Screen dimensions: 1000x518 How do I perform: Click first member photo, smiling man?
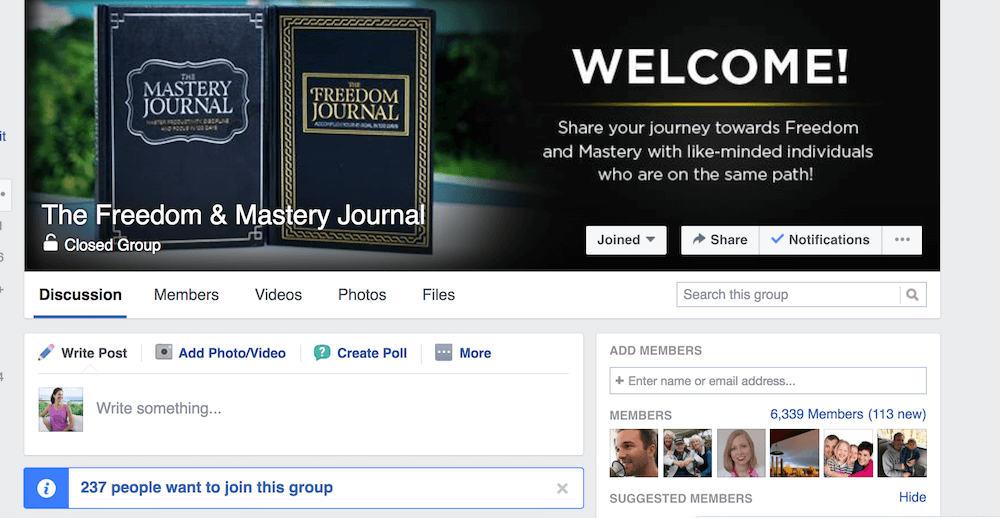634,453
